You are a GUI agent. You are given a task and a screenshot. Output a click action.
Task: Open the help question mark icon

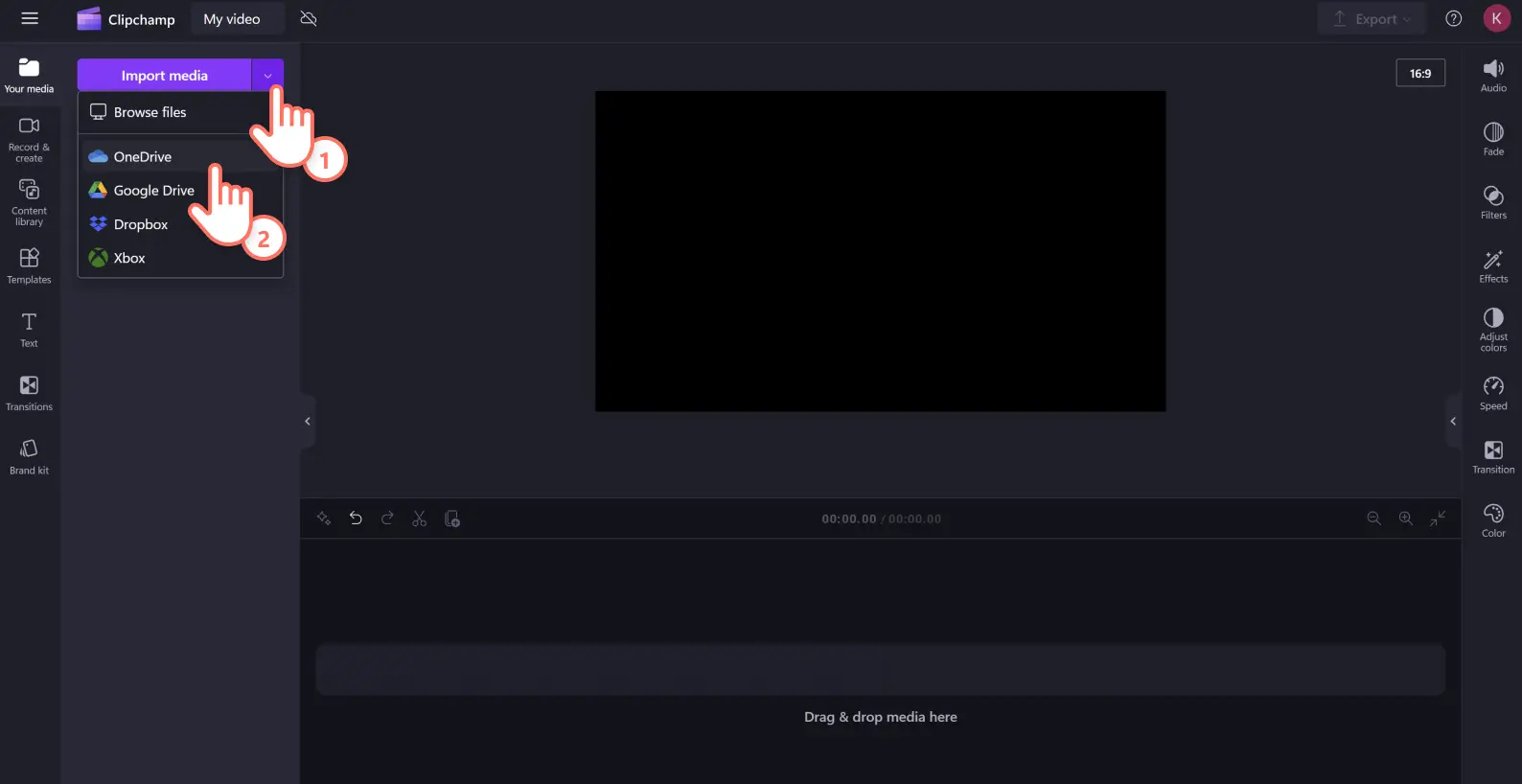pos(1454,19)
